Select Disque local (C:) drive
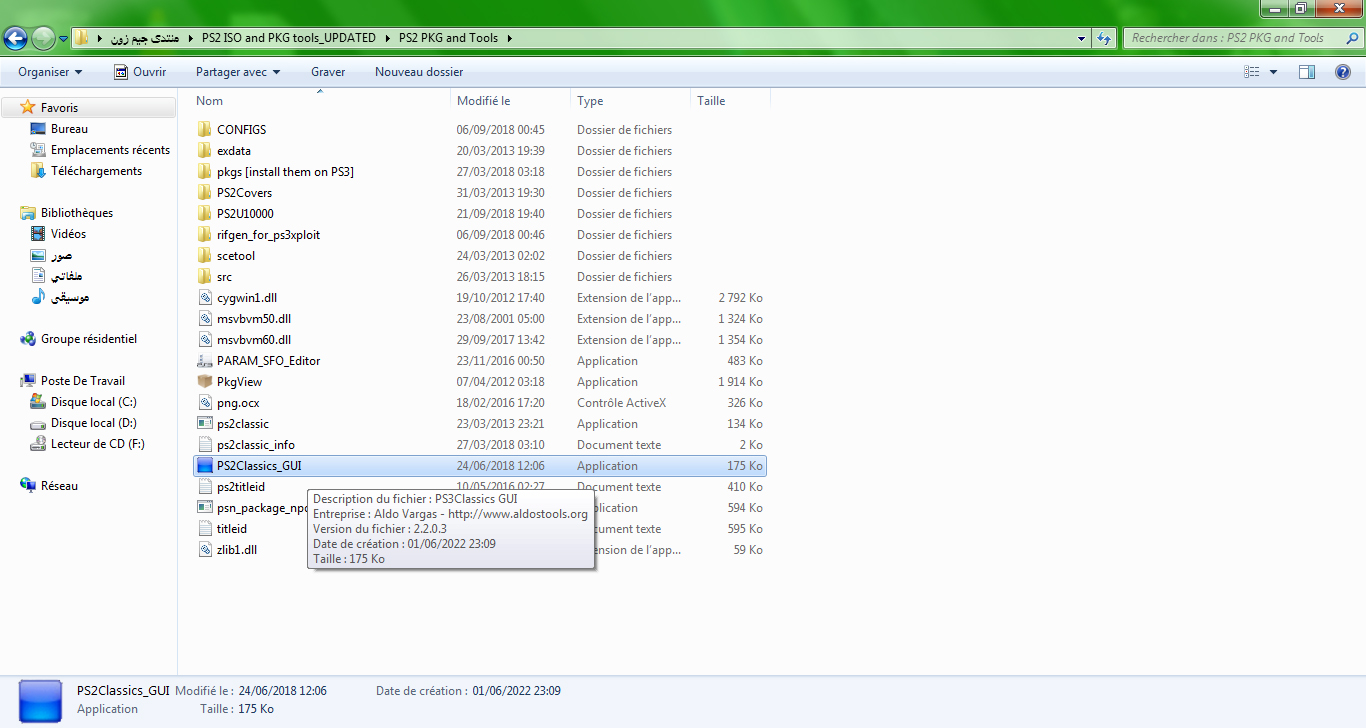The image size is (1366, 728). [93, 402]
